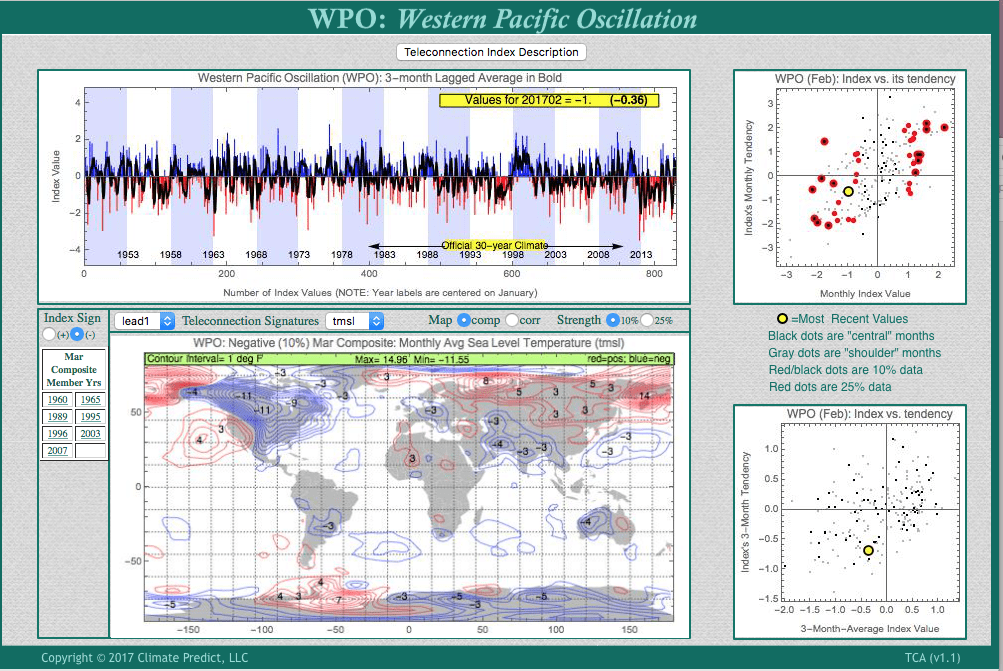Click 'Copyright © 2017 Climate Predict, LLC' footer
Image resolution: width=1003 pixels, height=671 pixels.
[x=145, y=658]
